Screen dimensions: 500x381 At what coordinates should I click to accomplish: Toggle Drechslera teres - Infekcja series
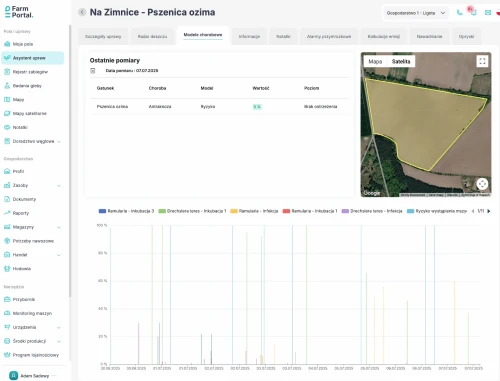click(372, 211)
